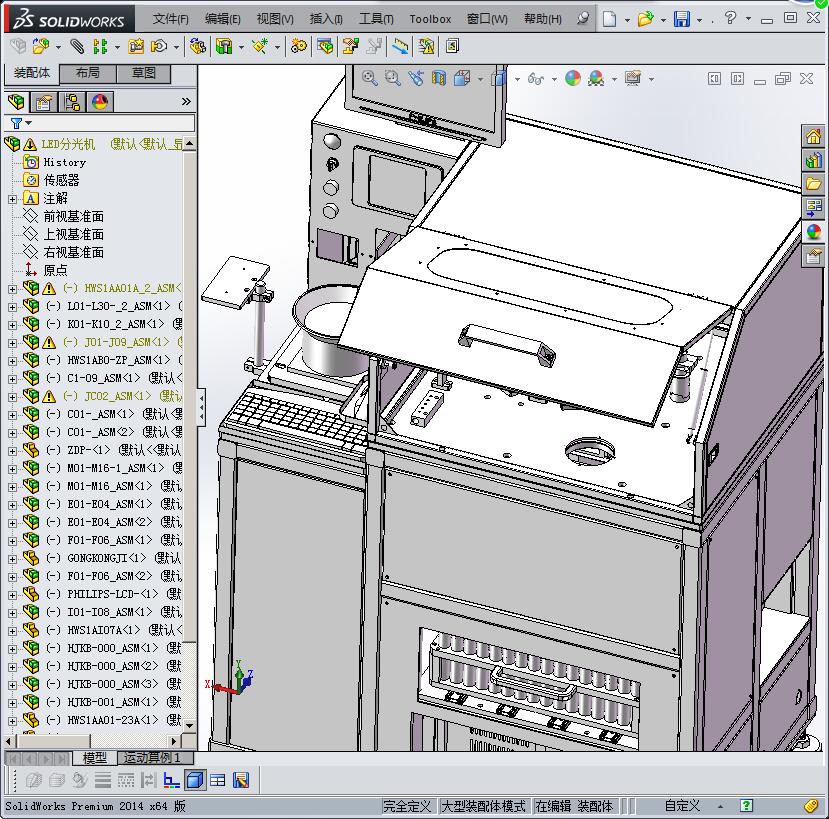Click the New document icon

(x=609, y=19)
